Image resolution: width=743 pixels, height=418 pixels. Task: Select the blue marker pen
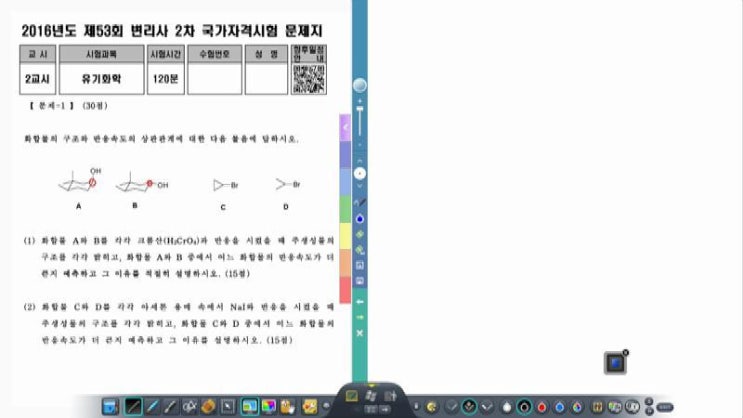tap(152, 407)
